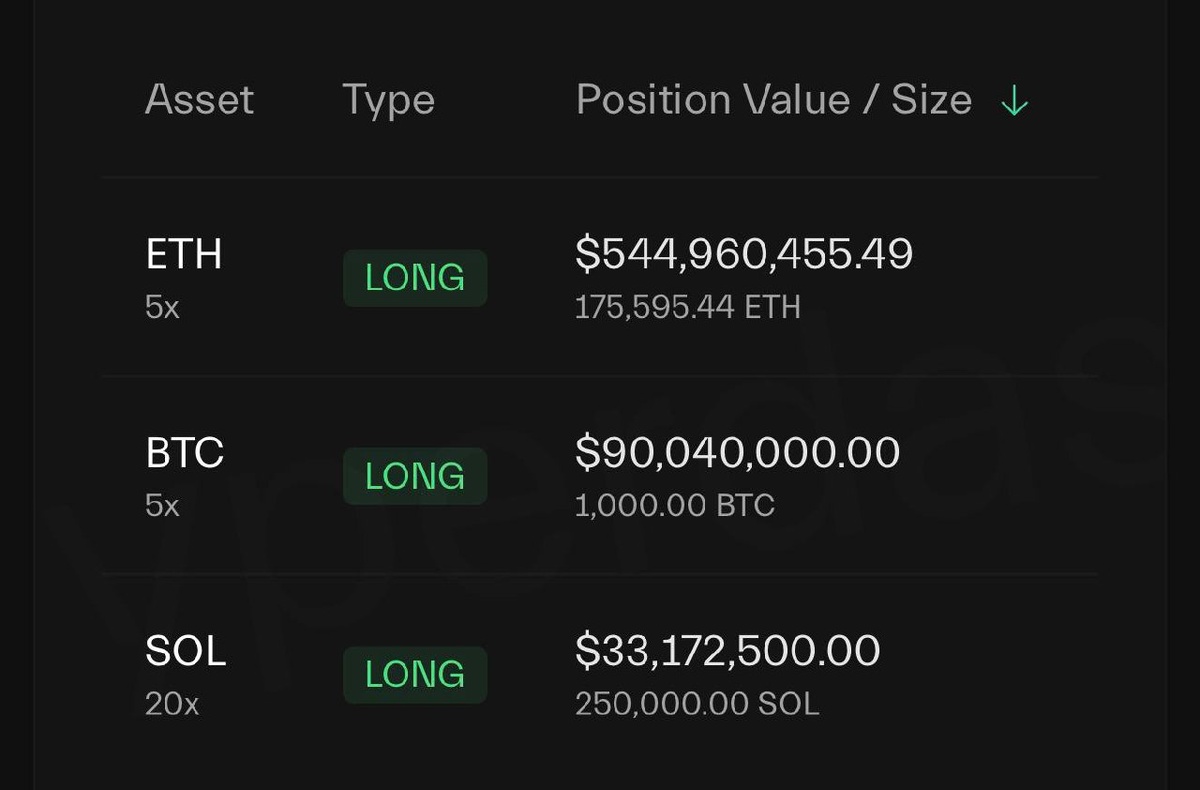Screen dimensions: 1200x790
Task: Click the LONG badge in ETH row
Action: tap(415, 278)
